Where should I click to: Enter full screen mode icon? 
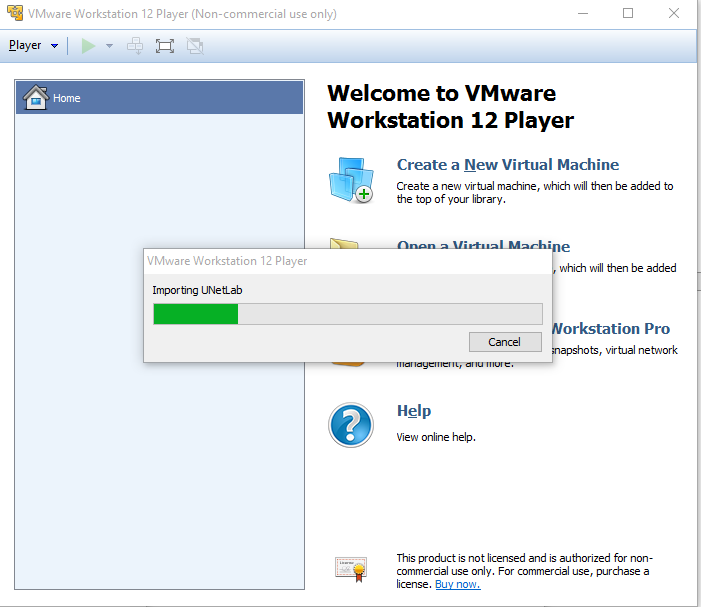[165, 46]
